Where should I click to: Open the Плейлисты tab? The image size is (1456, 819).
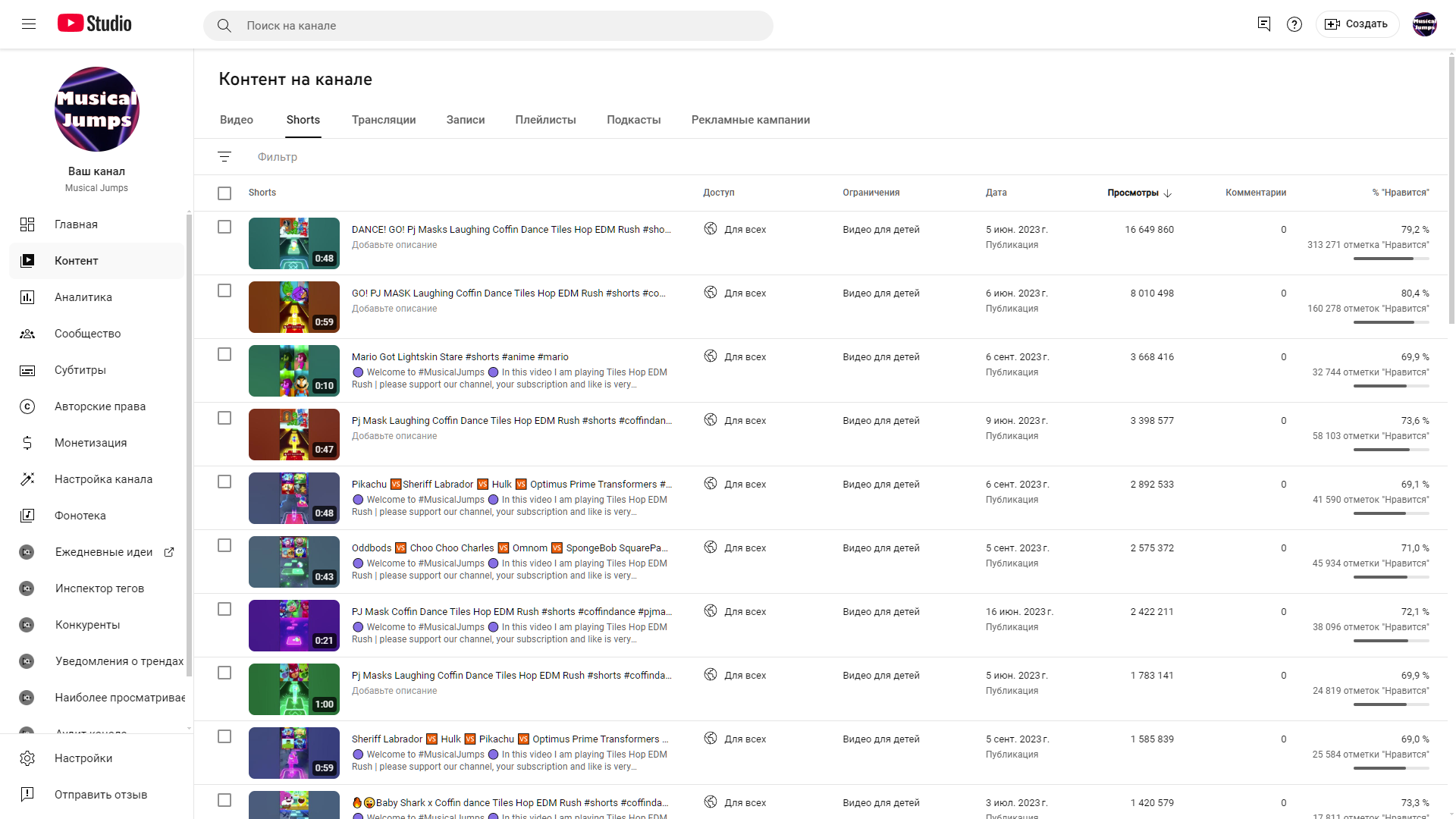point(546,120)
